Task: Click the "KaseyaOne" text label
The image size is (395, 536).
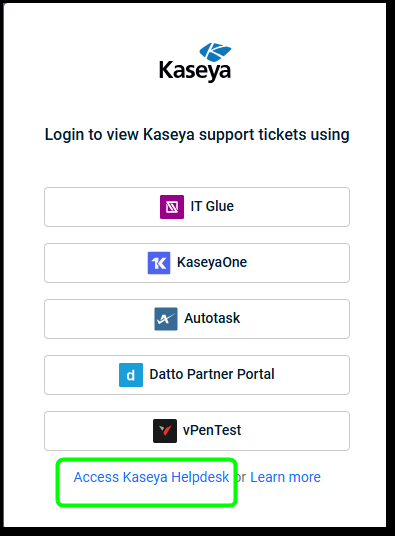Action: pyautogui.click(x=212, y=263)
